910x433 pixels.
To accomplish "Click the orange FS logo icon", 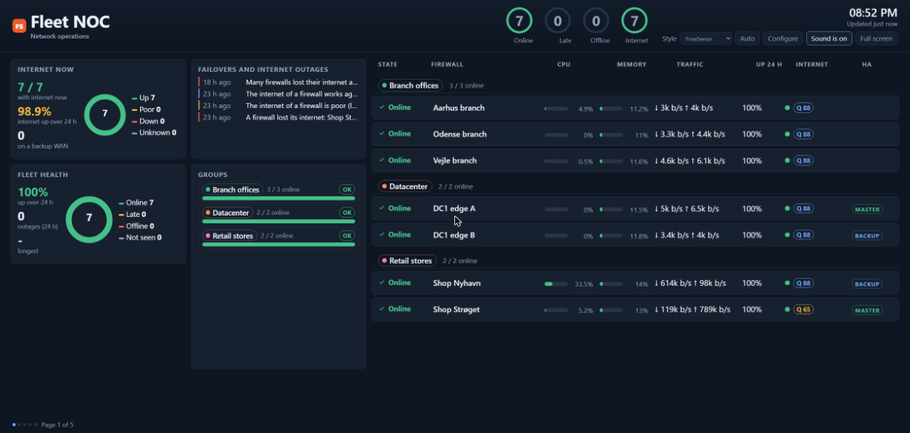I will coord(19,26).
